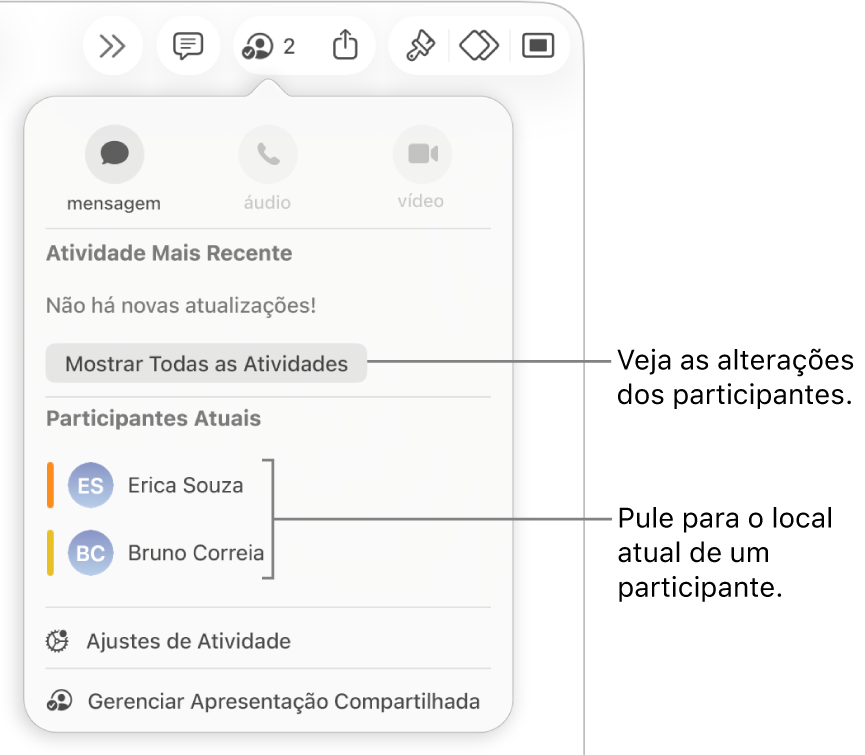Click the Document sidebar icon
The image size is (865, 755).
tap(538, 46)
